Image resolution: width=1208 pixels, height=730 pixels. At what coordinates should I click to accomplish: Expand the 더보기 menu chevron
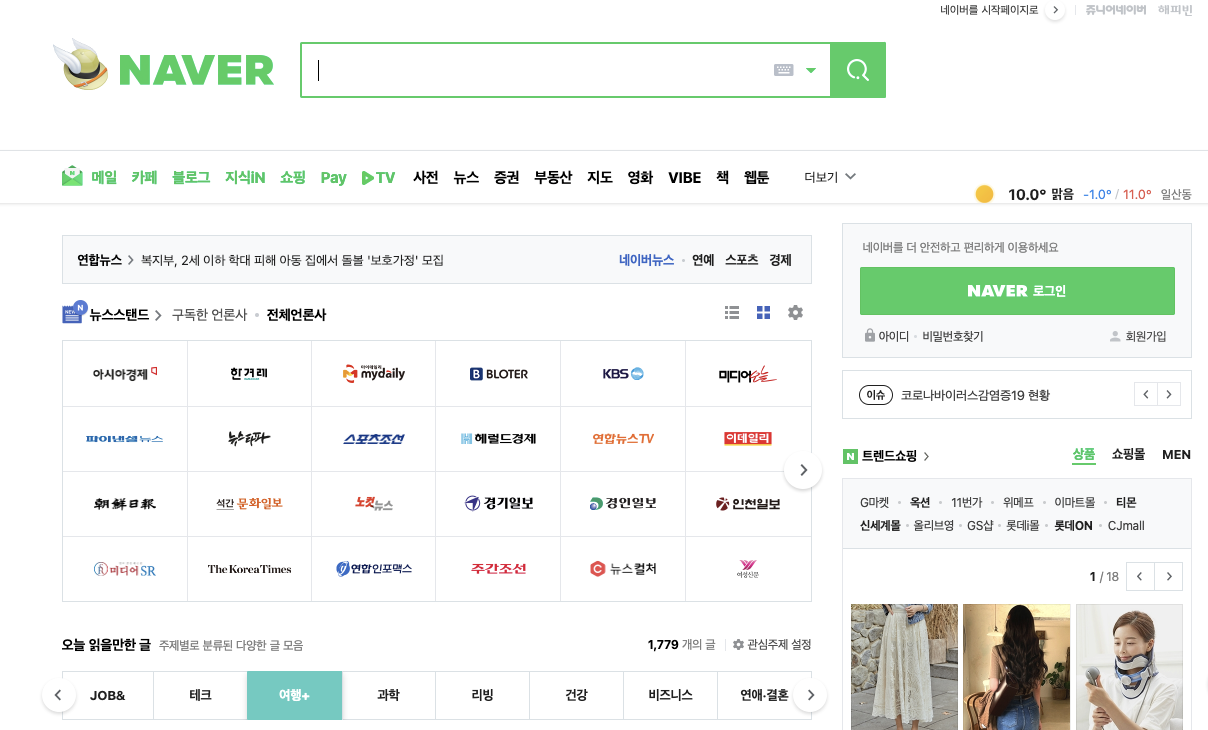pos(851,176)
